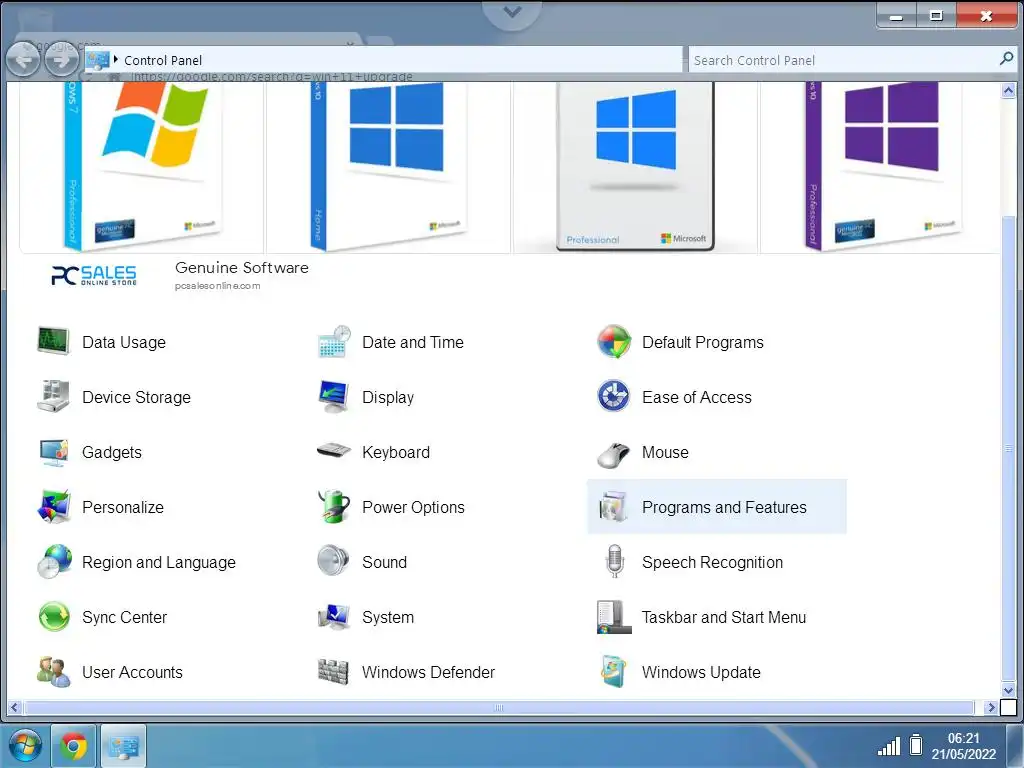Viewport: 1024px width, 768px height.
Task: Open the User Accounts text link
Action: click(133, 672)
